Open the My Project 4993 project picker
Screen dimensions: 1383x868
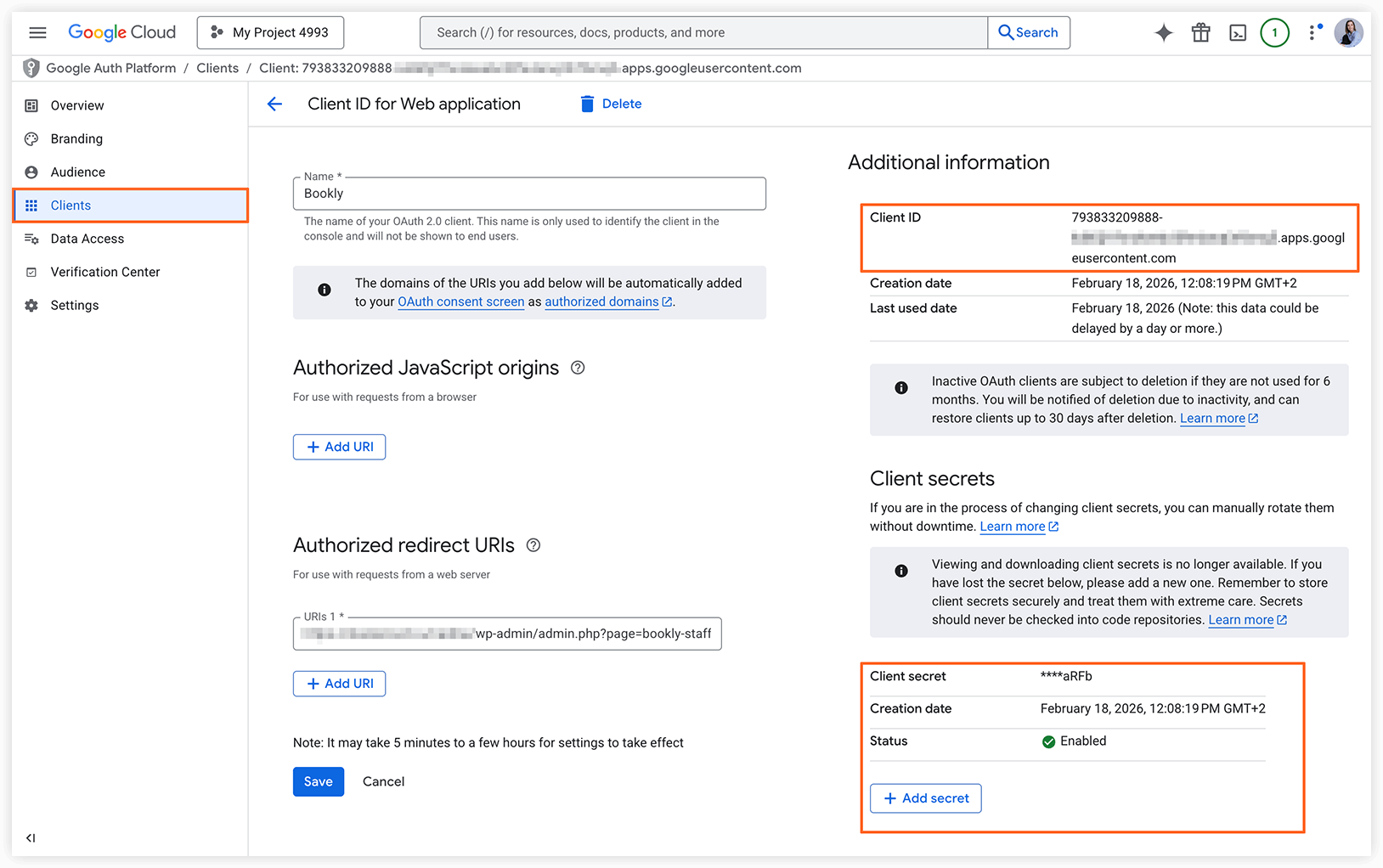(270, 32)
